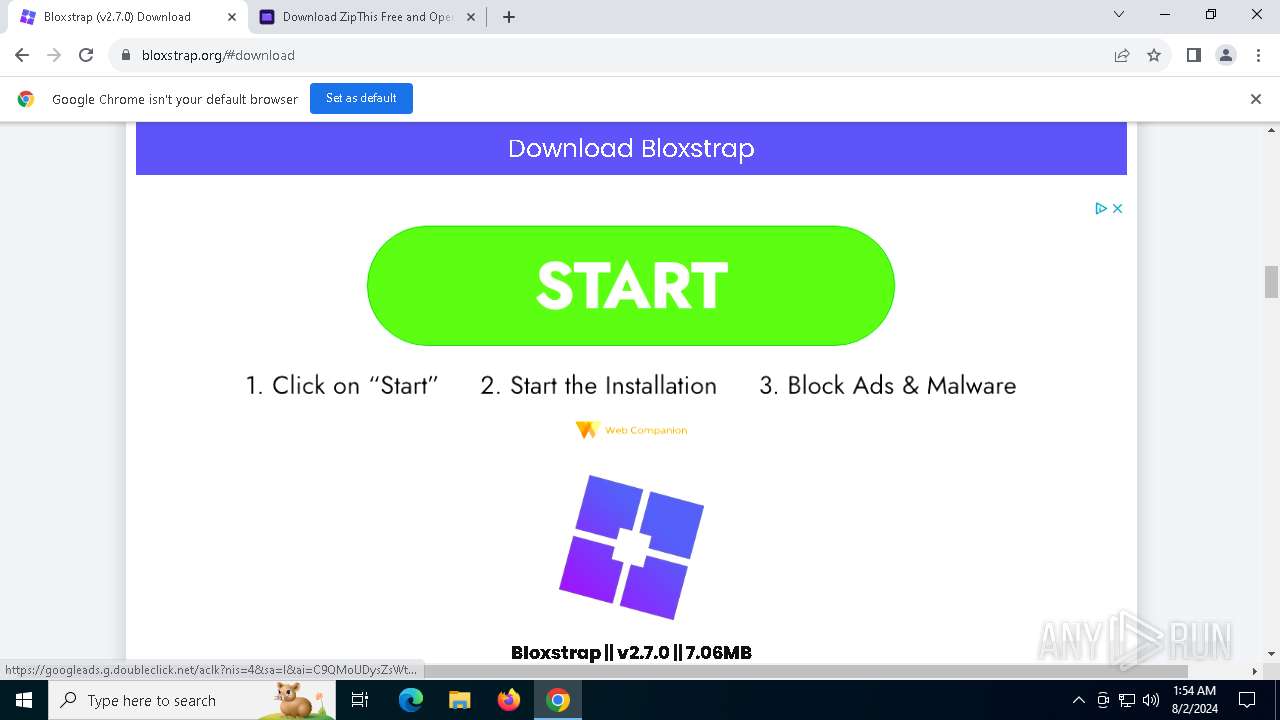Click the '3. Block Ads & Malware' text
1280x720 pixels.
coord(887,386)
